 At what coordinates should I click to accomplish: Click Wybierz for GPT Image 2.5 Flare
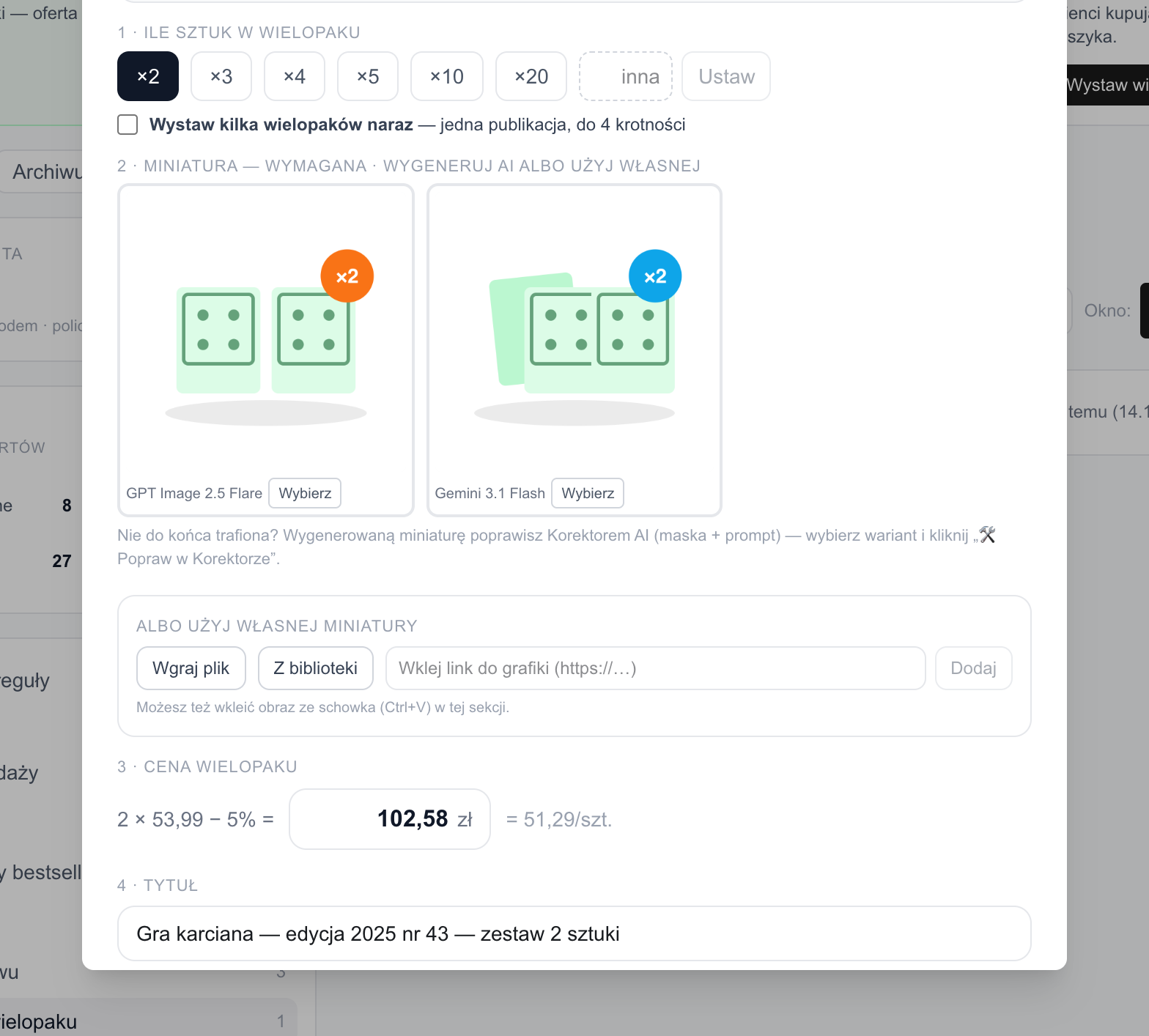click(305, 493)
